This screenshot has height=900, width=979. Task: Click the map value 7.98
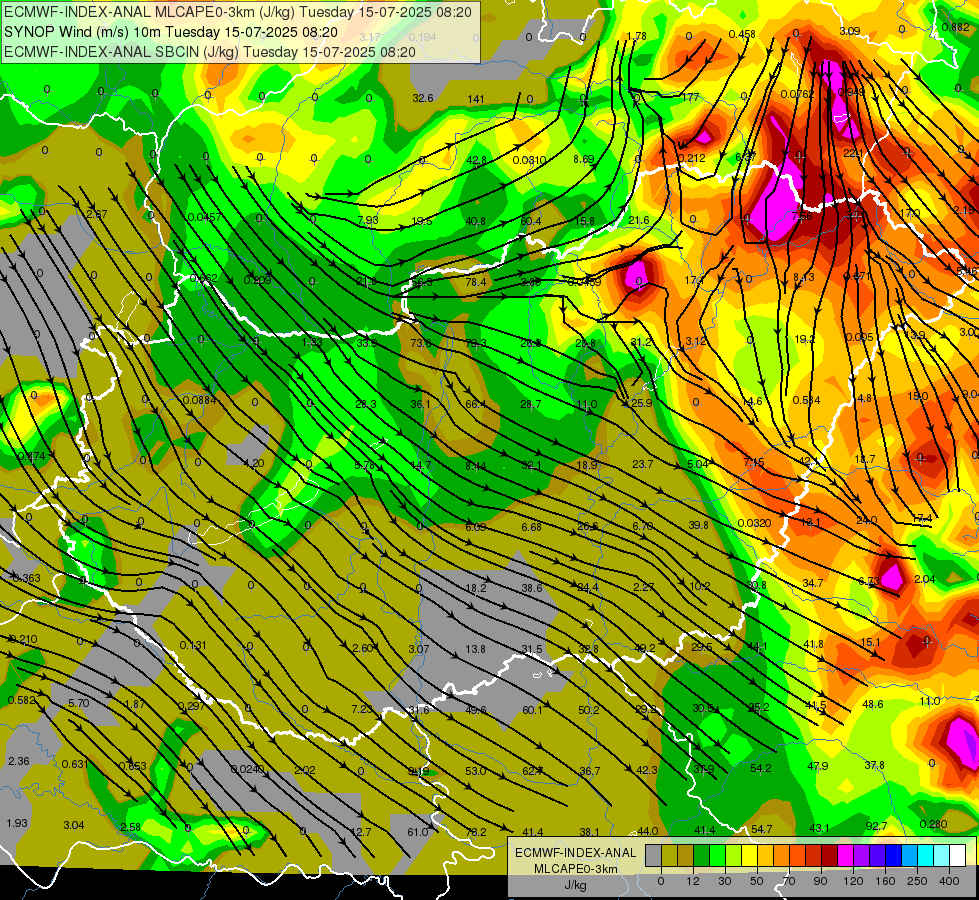click(x=368, y=220)
